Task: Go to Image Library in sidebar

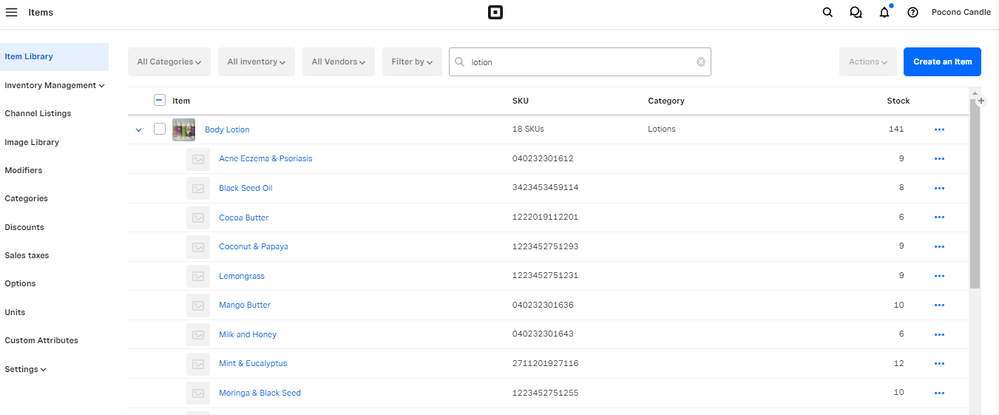Action: (x=32, y=142)
